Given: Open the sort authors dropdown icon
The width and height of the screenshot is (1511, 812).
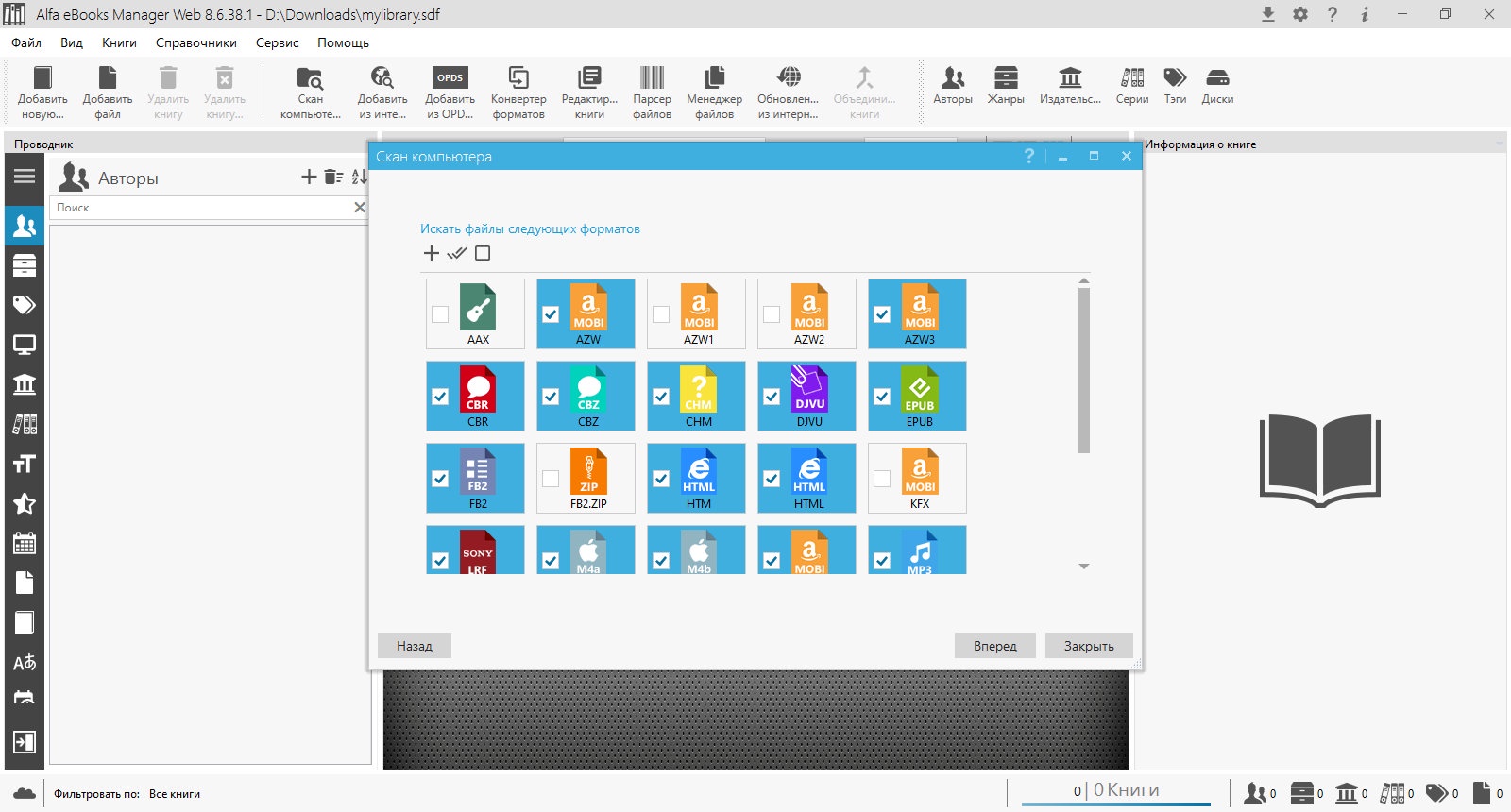Looking at the screenshot, I should (x=359, y=177).
